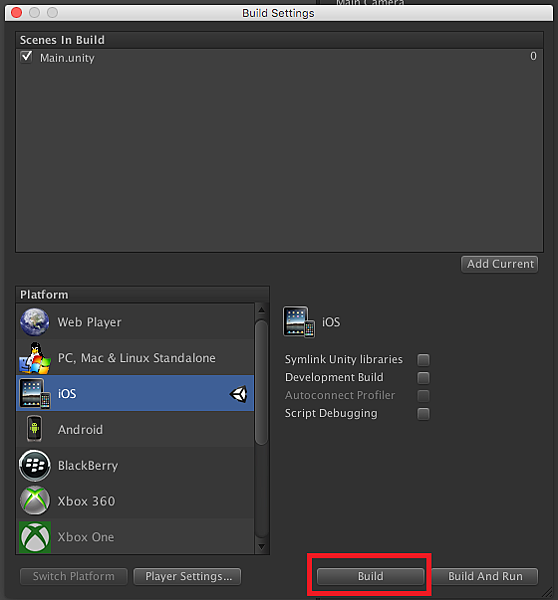Screen dimensions: 558x600
Task: Close the Build Settings window
Action: (16, 13)
